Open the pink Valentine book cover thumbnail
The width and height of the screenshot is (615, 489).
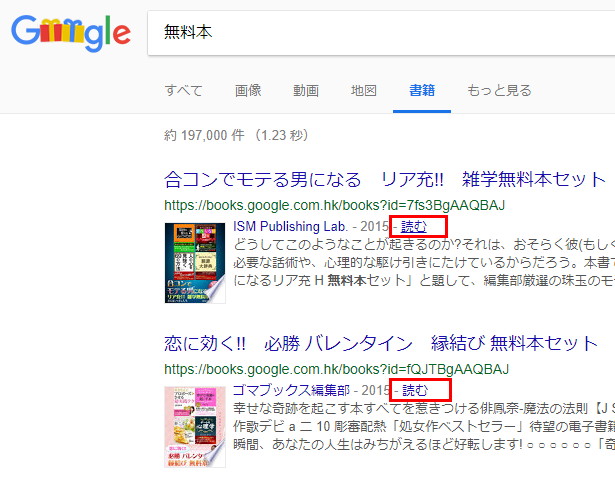(x=195, y=427)
